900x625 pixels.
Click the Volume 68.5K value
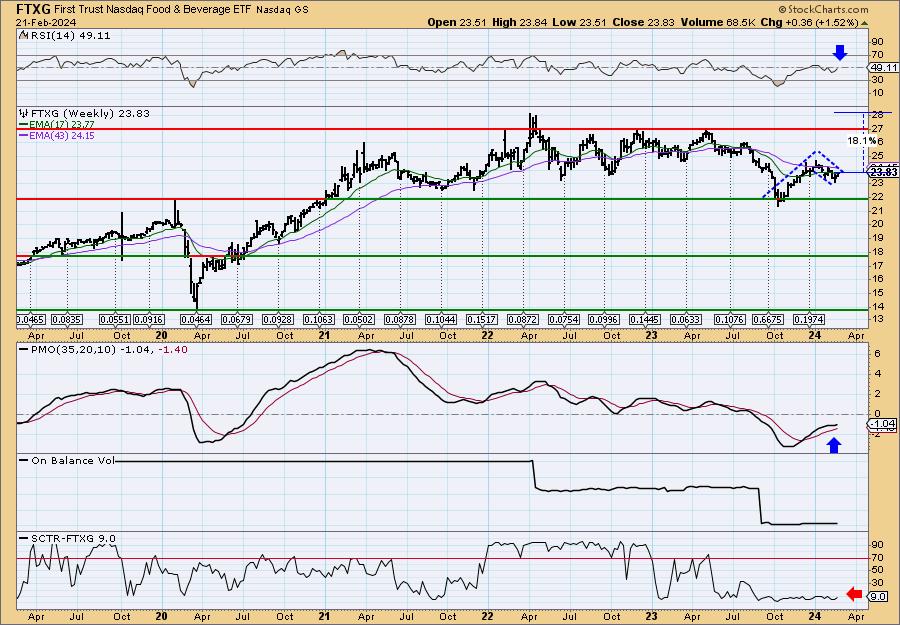point(716,22)
